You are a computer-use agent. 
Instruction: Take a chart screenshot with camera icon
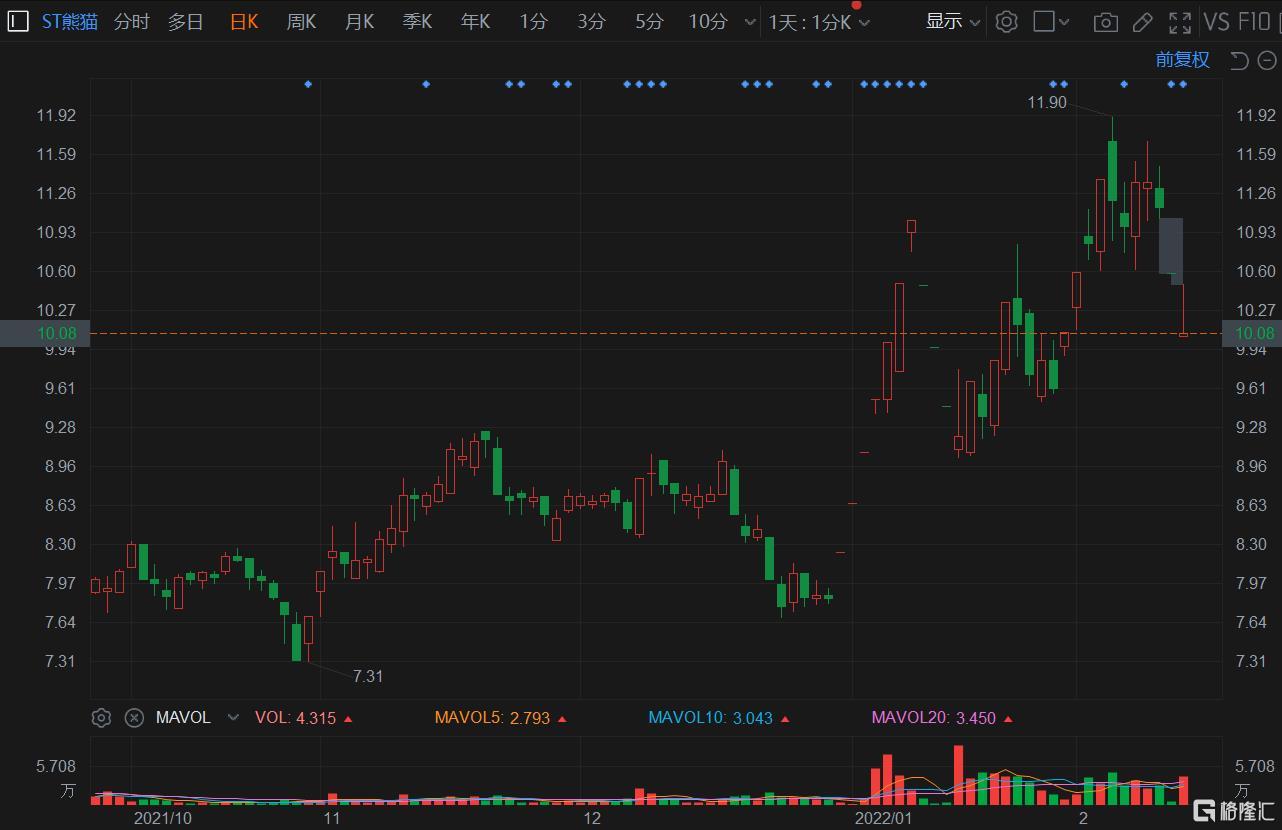point(1105,22)
